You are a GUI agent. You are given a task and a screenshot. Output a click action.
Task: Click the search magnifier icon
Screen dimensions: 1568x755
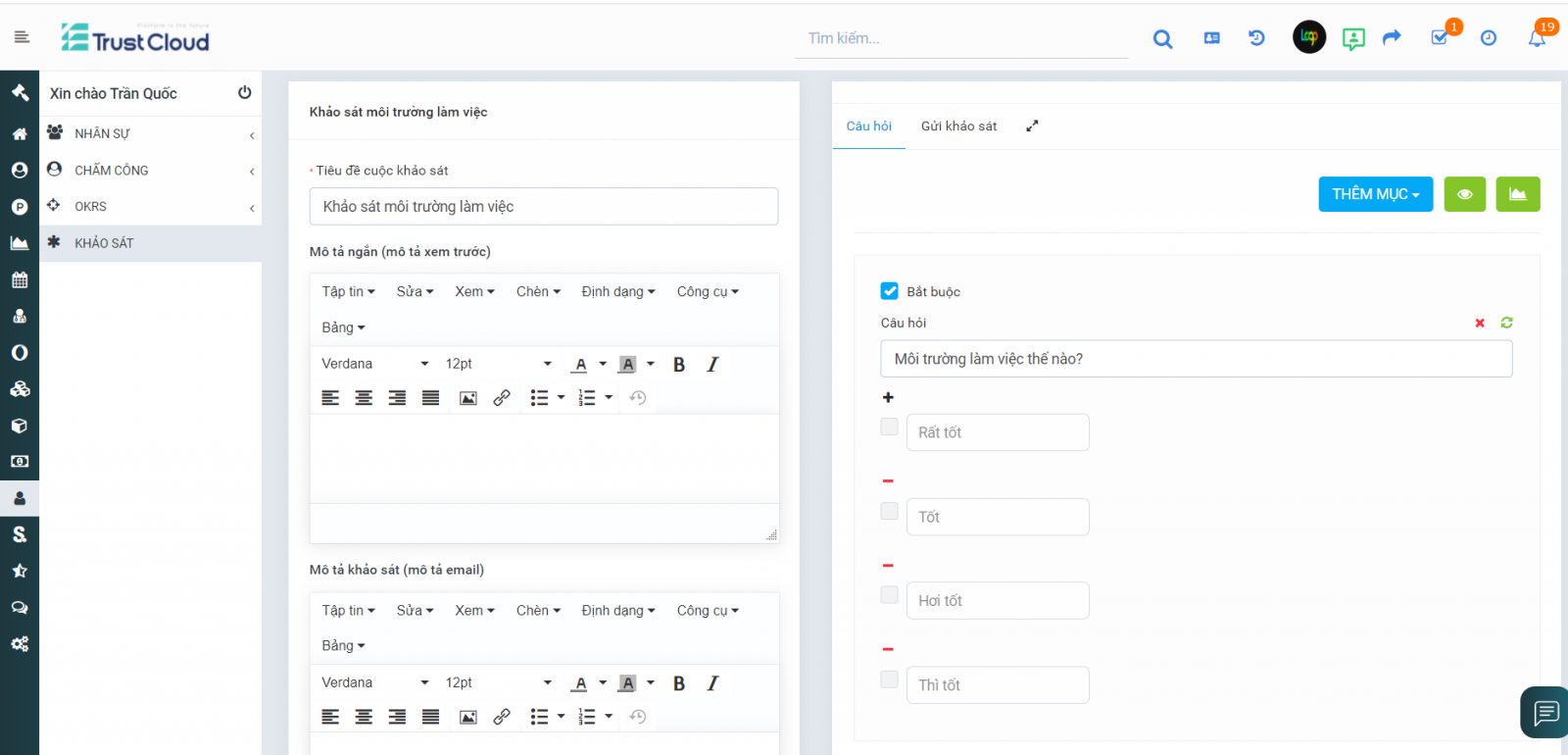pos(1162,39)
